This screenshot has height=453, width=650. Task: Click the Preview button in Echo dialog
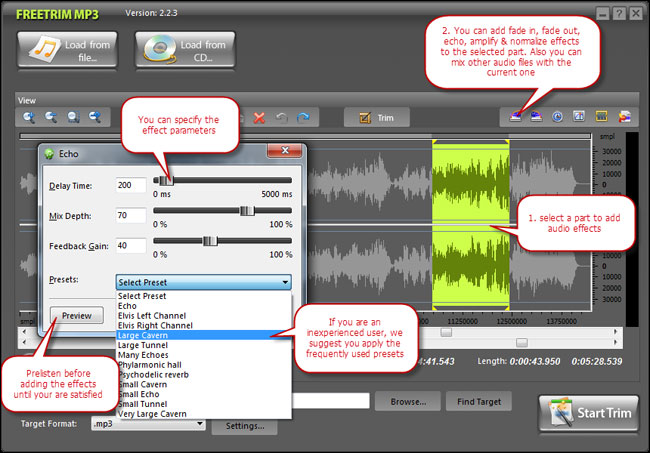point(76,316)
